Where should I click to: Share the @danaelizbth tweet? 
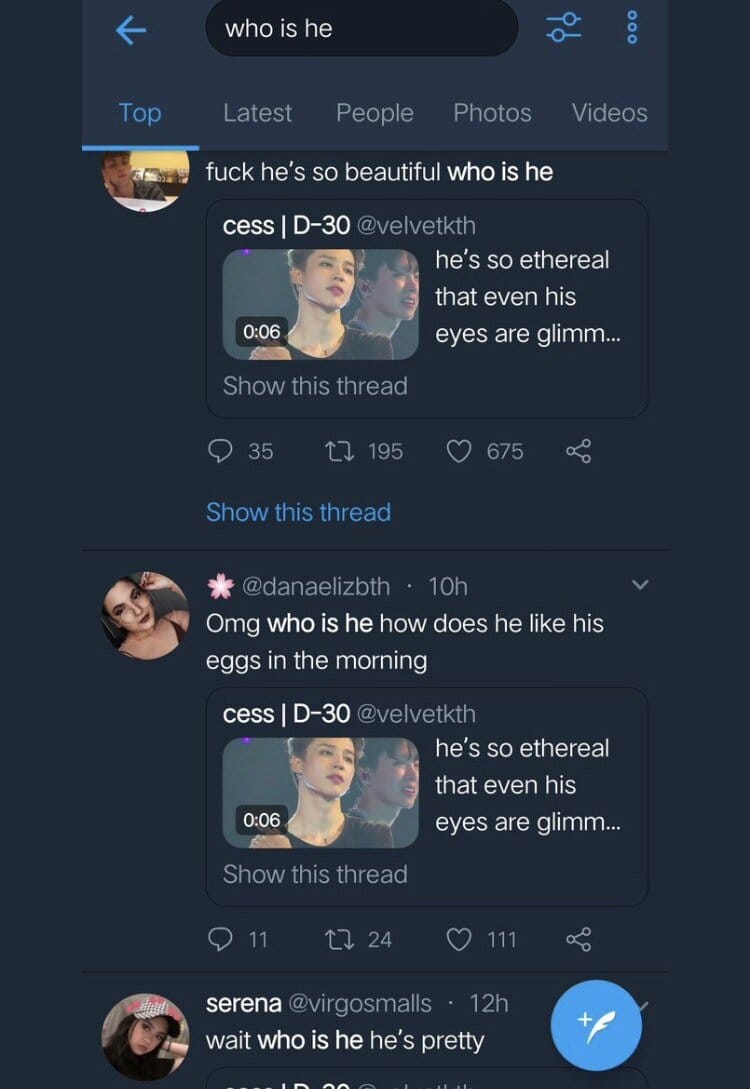pyautogui.click(x=578, y=939)
